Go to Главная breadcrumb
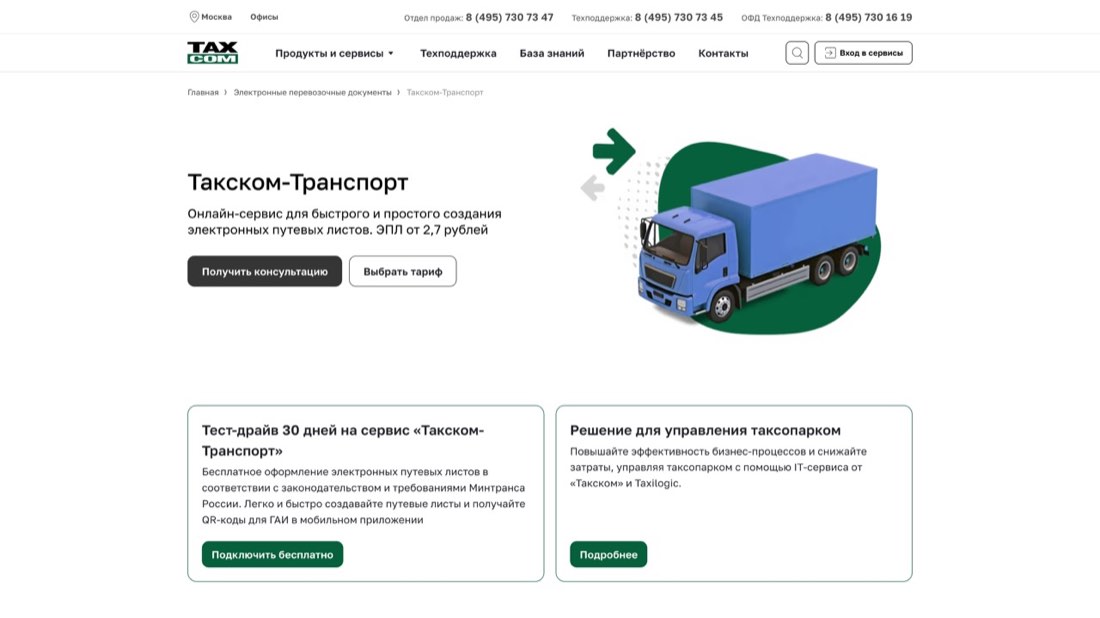1100x618 pixels. (203, 93)
